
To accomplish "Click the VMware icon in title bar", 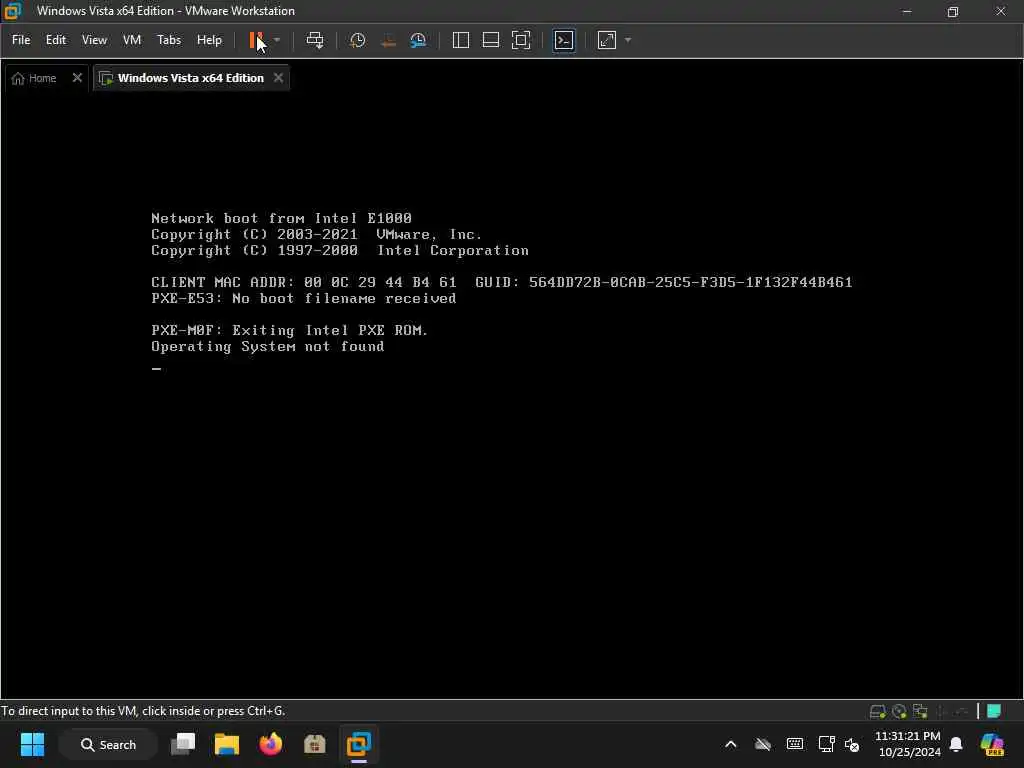I will pyautogui.click(x=12, y=11).
